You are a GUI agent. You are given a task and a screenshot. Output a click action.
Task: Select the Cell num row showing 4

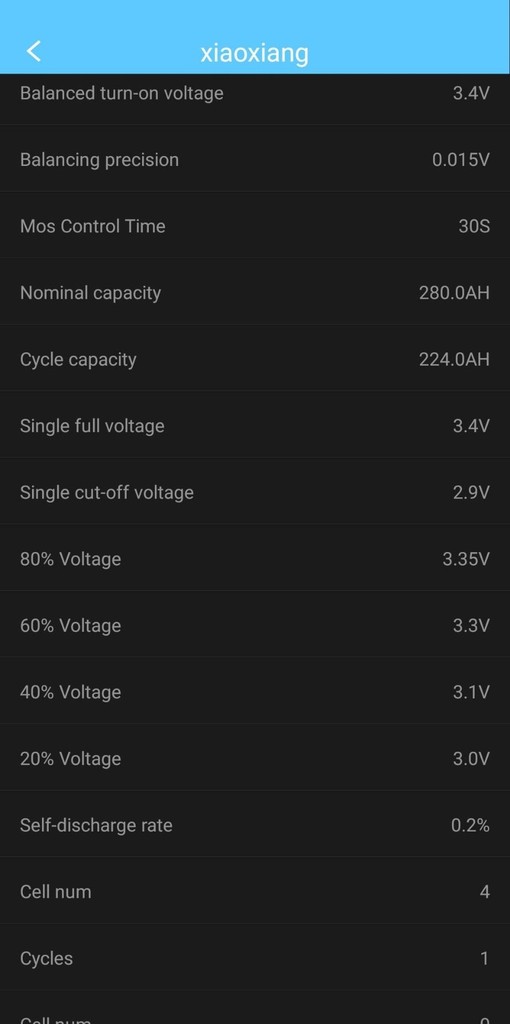click(255, 892)
